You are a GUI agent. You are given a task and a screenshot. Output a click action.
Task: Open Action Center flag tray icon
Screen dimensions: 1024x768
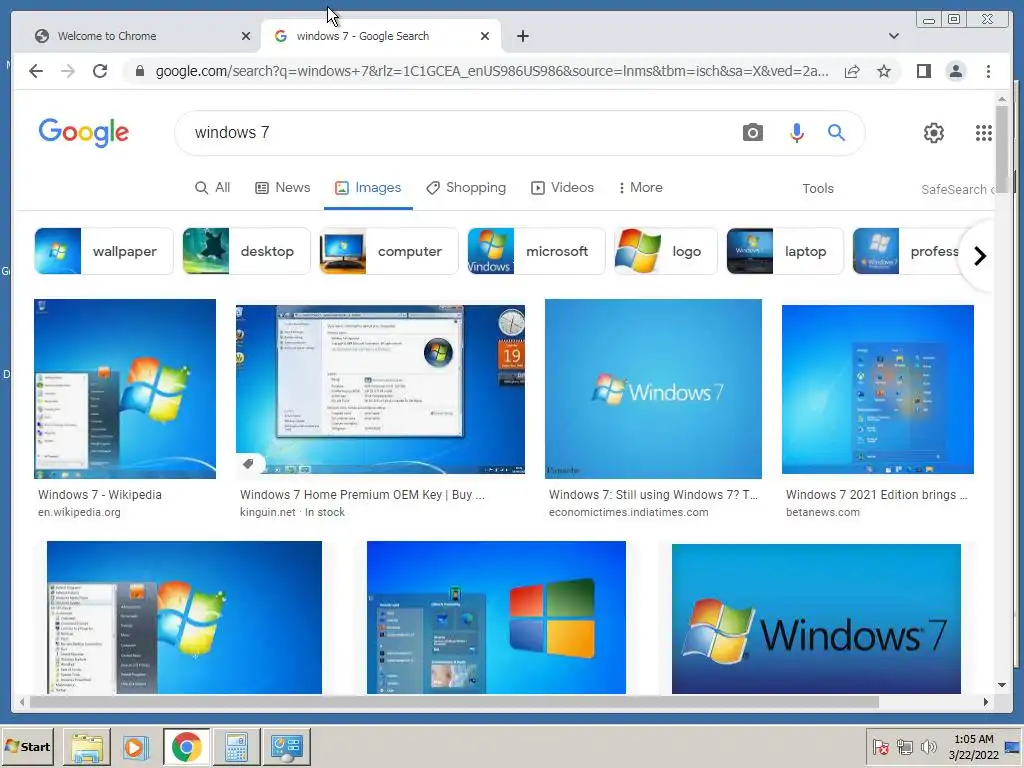(x=880, y=746)
